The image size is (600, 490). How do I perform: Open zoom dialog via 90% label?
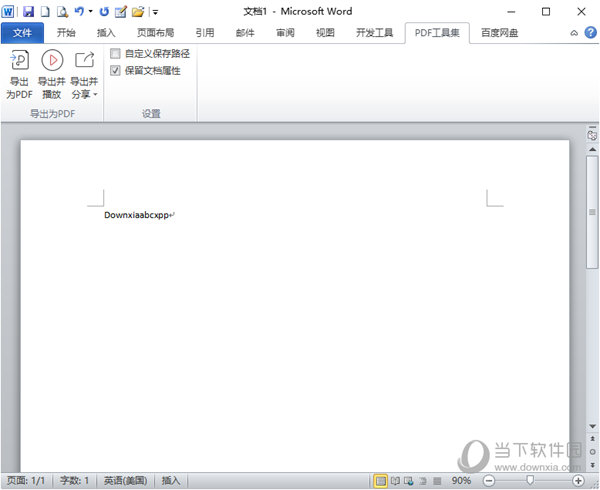tap(461, 480)
